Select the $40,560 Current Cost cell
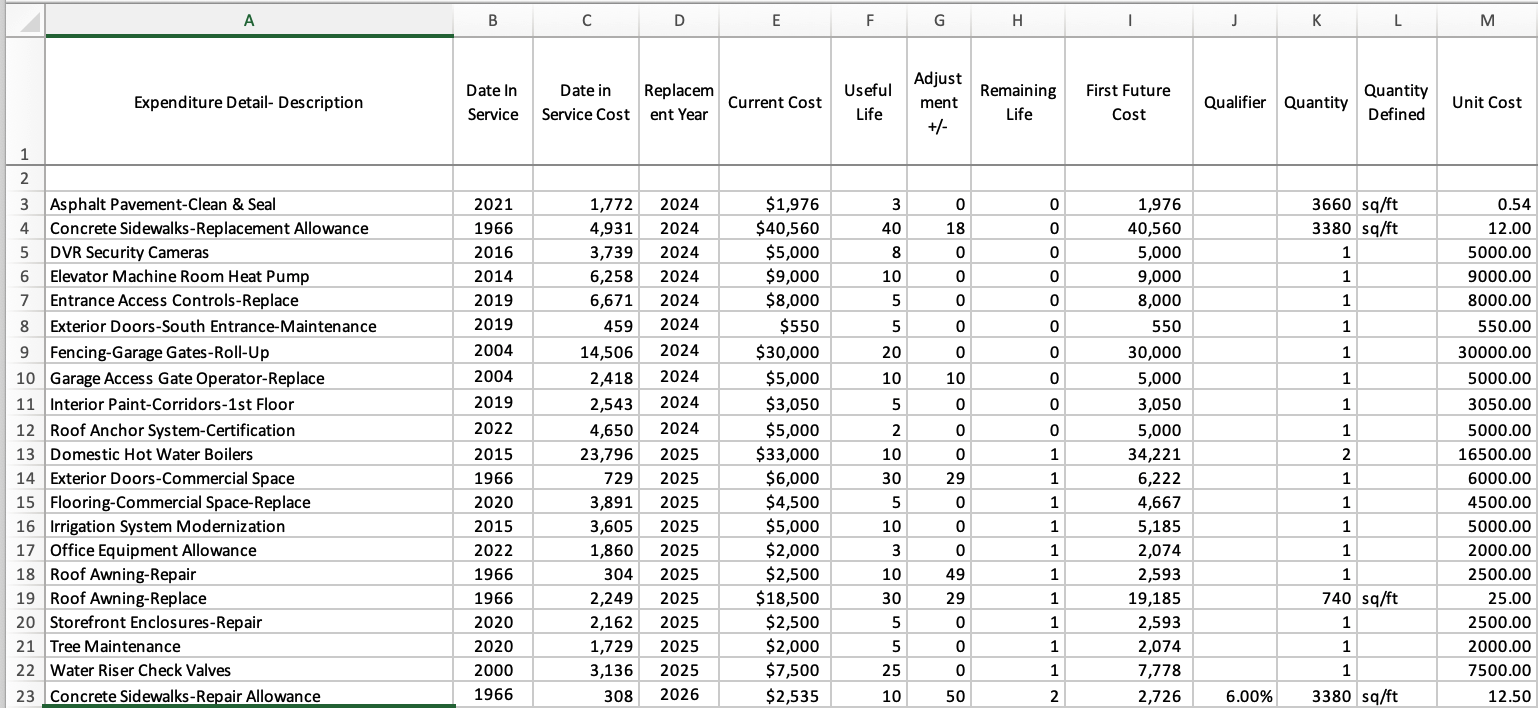 [x=775, y=228]
